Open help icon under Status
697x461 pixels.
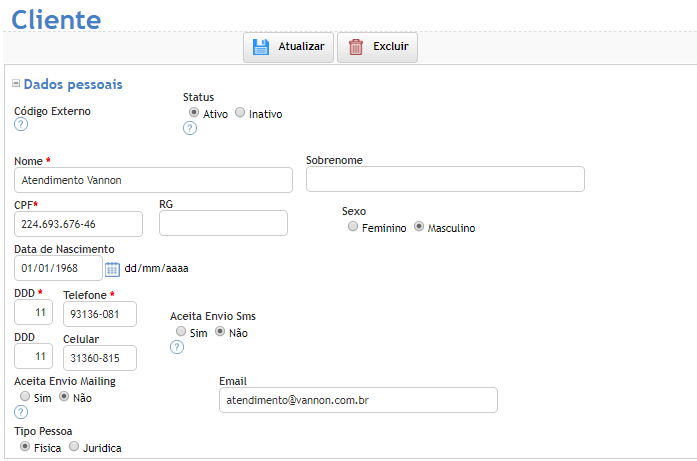[190, 128]
